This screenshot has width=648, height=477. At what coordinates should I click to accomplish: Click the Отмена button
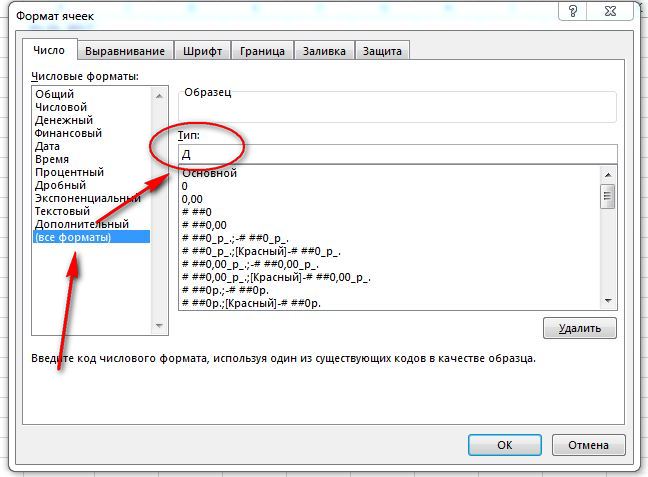[581, 445]
